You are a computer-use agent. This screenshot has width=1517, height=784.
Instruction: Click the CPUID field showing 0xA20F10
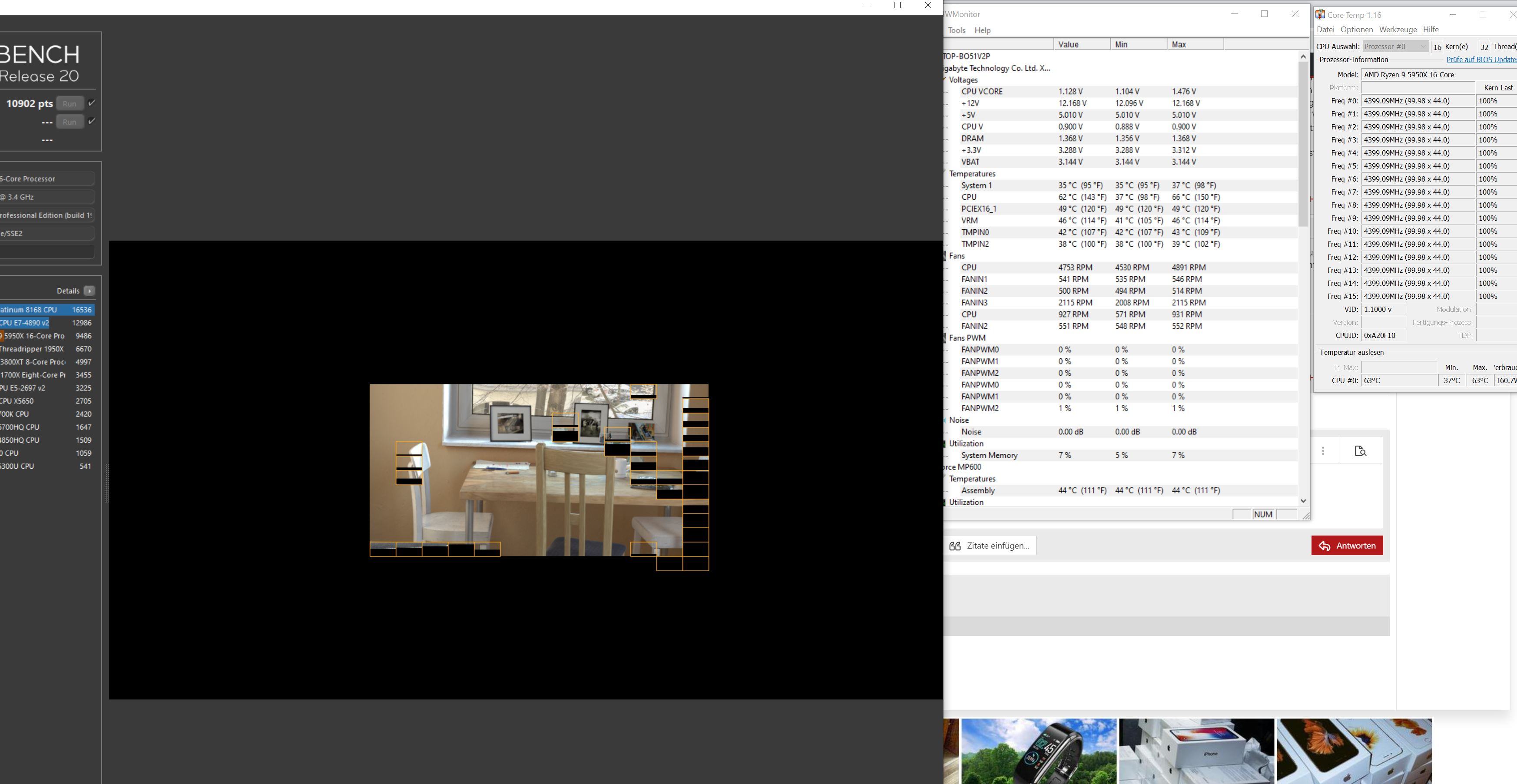(1384, 335)
